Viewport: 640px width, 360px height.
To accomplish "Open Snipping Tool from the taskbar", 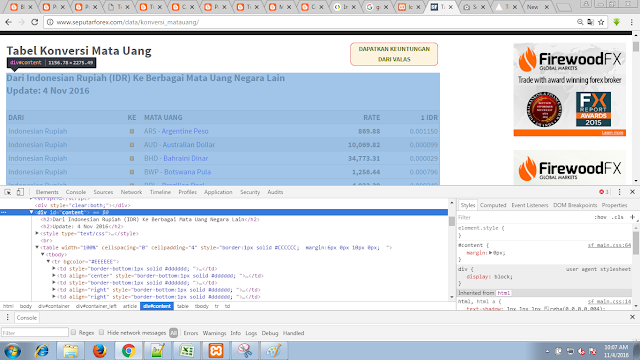I will [244, 351].
